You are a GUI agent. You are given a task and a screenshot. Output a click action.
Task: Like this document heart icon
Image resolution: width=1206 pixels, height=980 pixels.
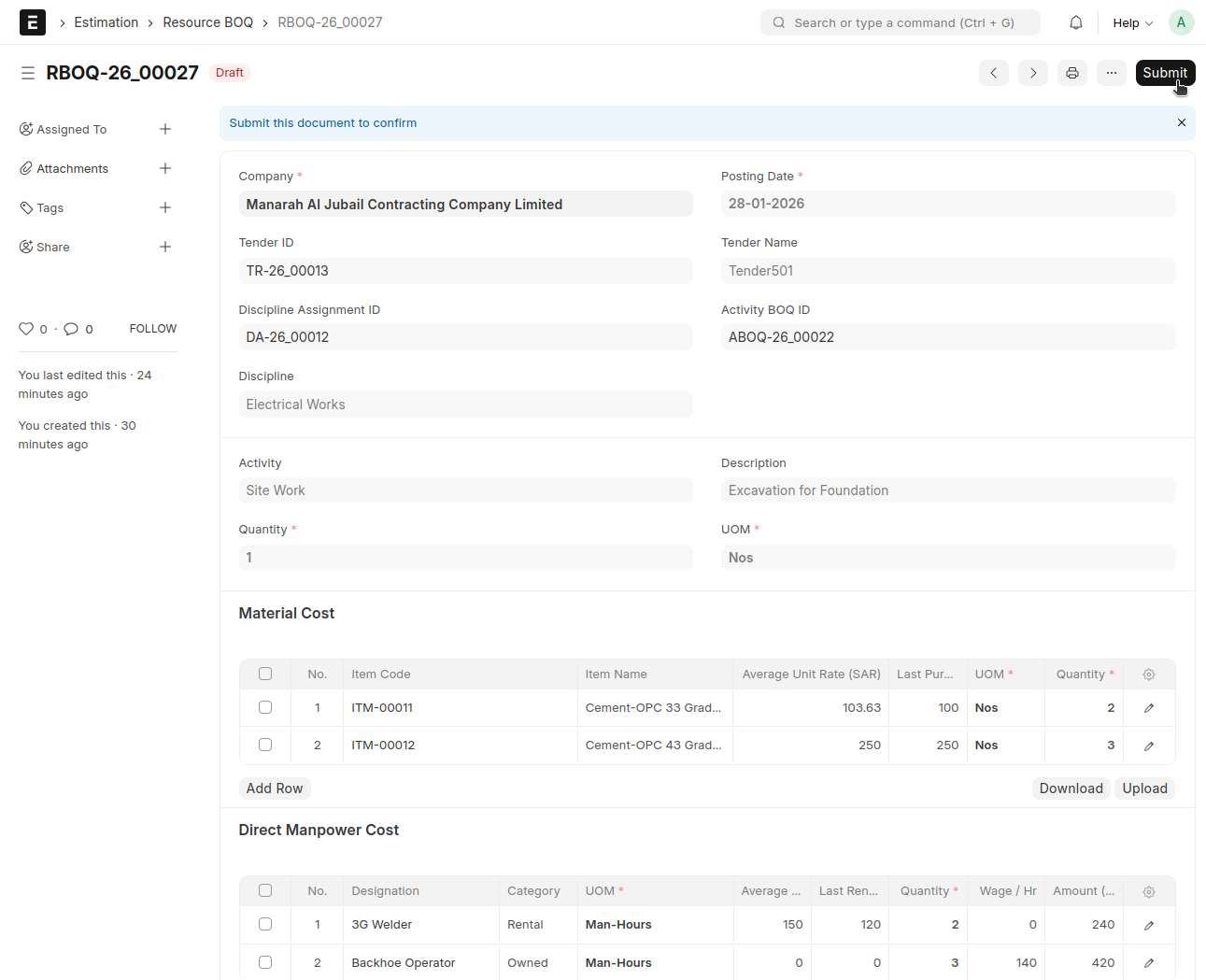point(26,329)
